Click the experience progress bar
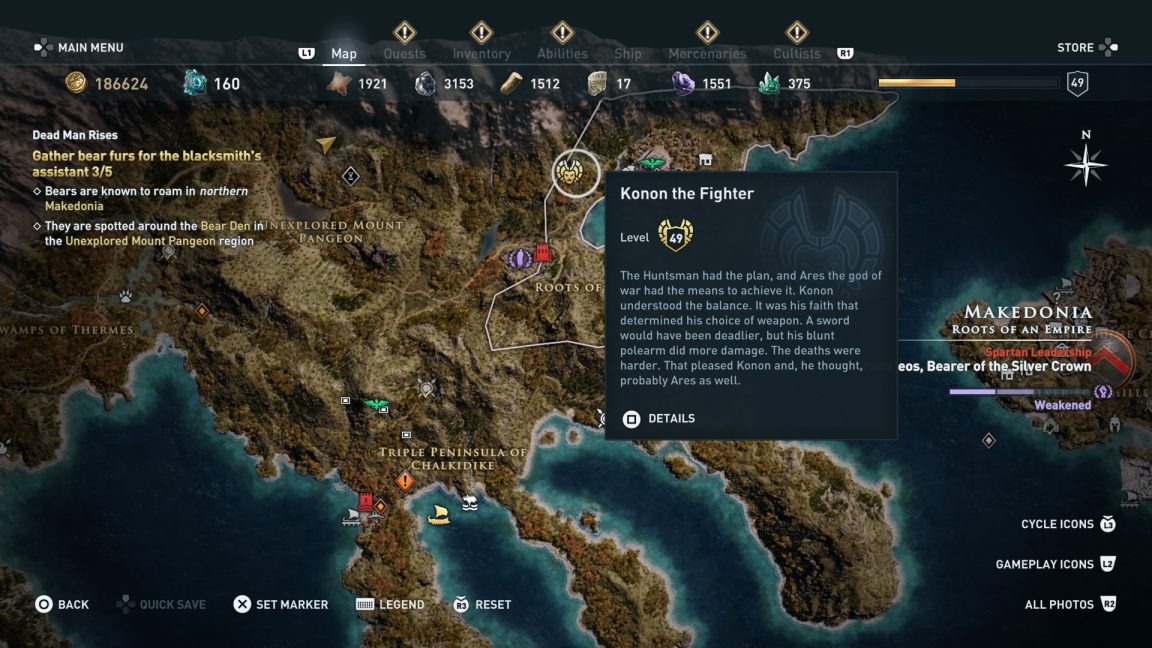The height and width of the screenshot is (648, 1152). [x=968, y=83]
